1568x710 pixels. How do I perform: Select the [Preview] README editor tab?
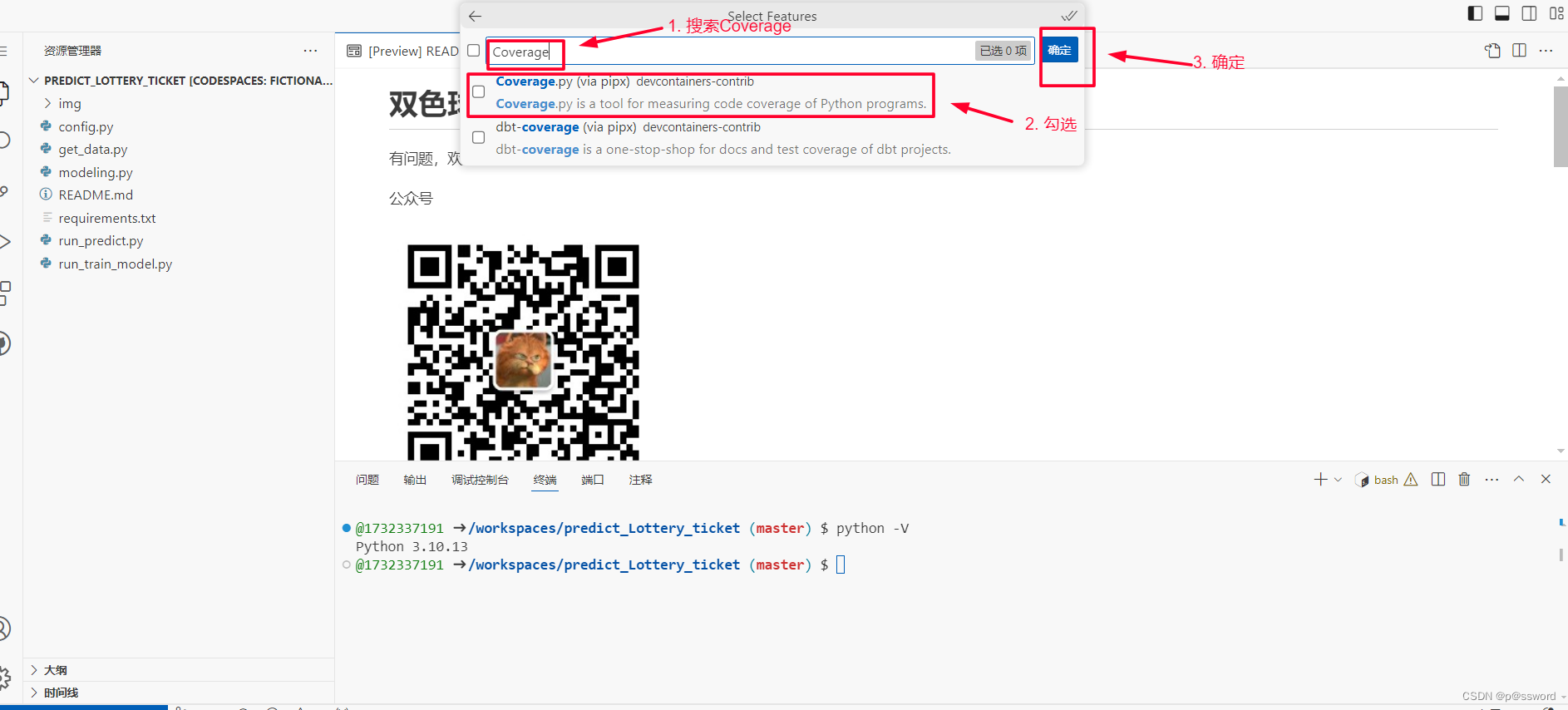pyautogui.click(x=403, y=51)
